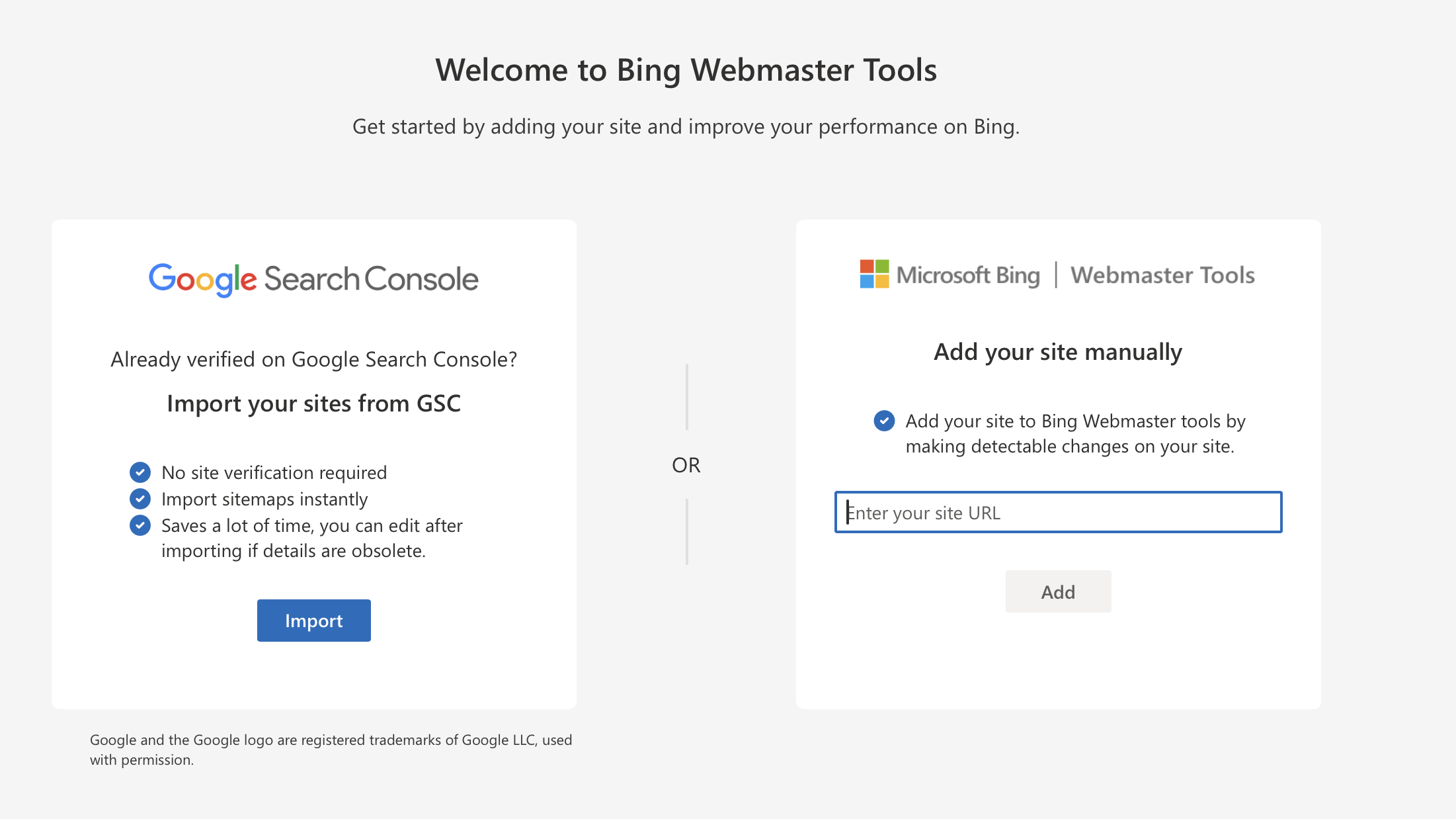Click the Microsoft four-color squares logo
The image size is (1456, 819).
874,274
